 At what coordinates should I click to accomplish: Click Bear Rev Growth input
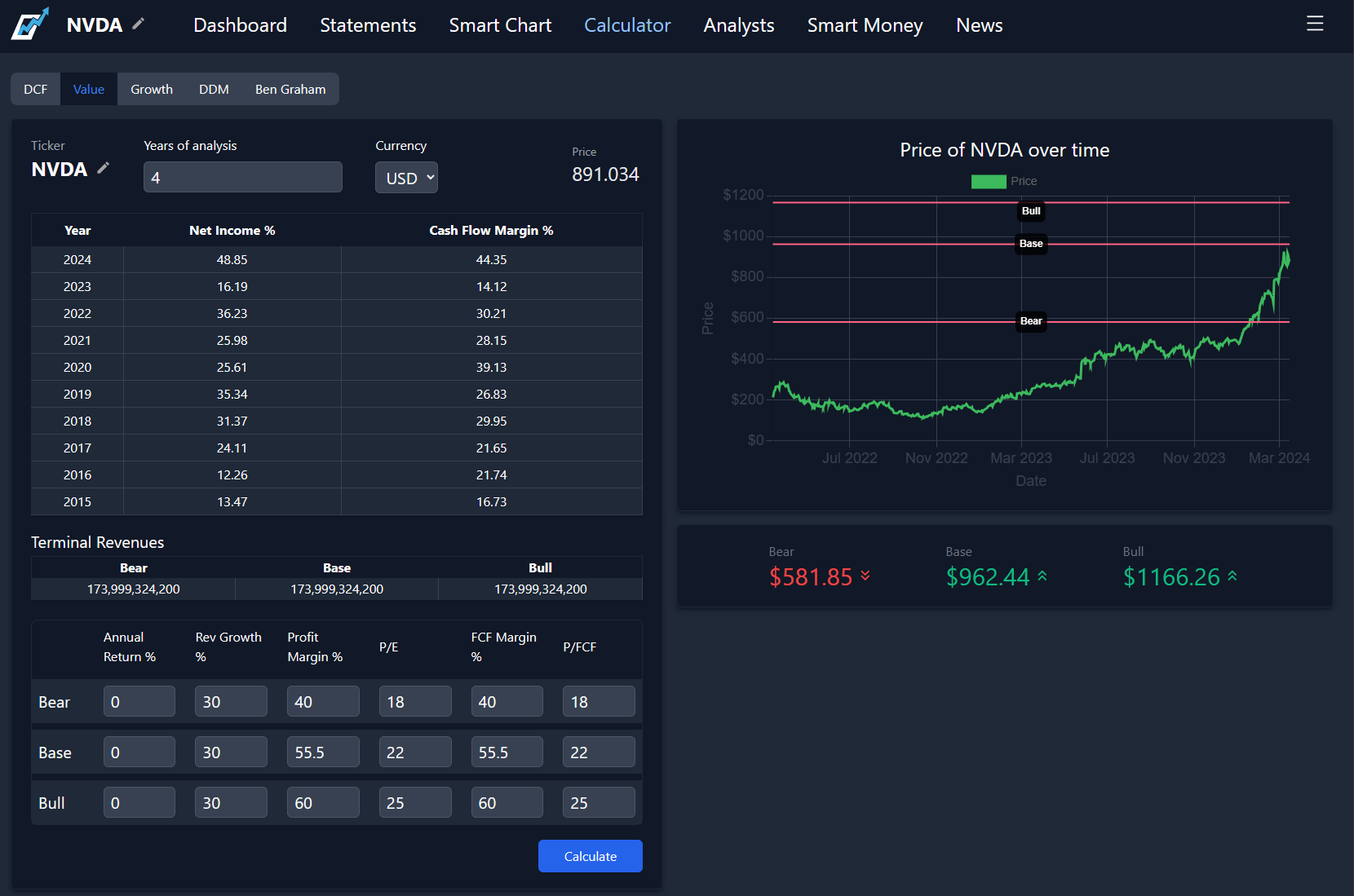coord(231,701)
